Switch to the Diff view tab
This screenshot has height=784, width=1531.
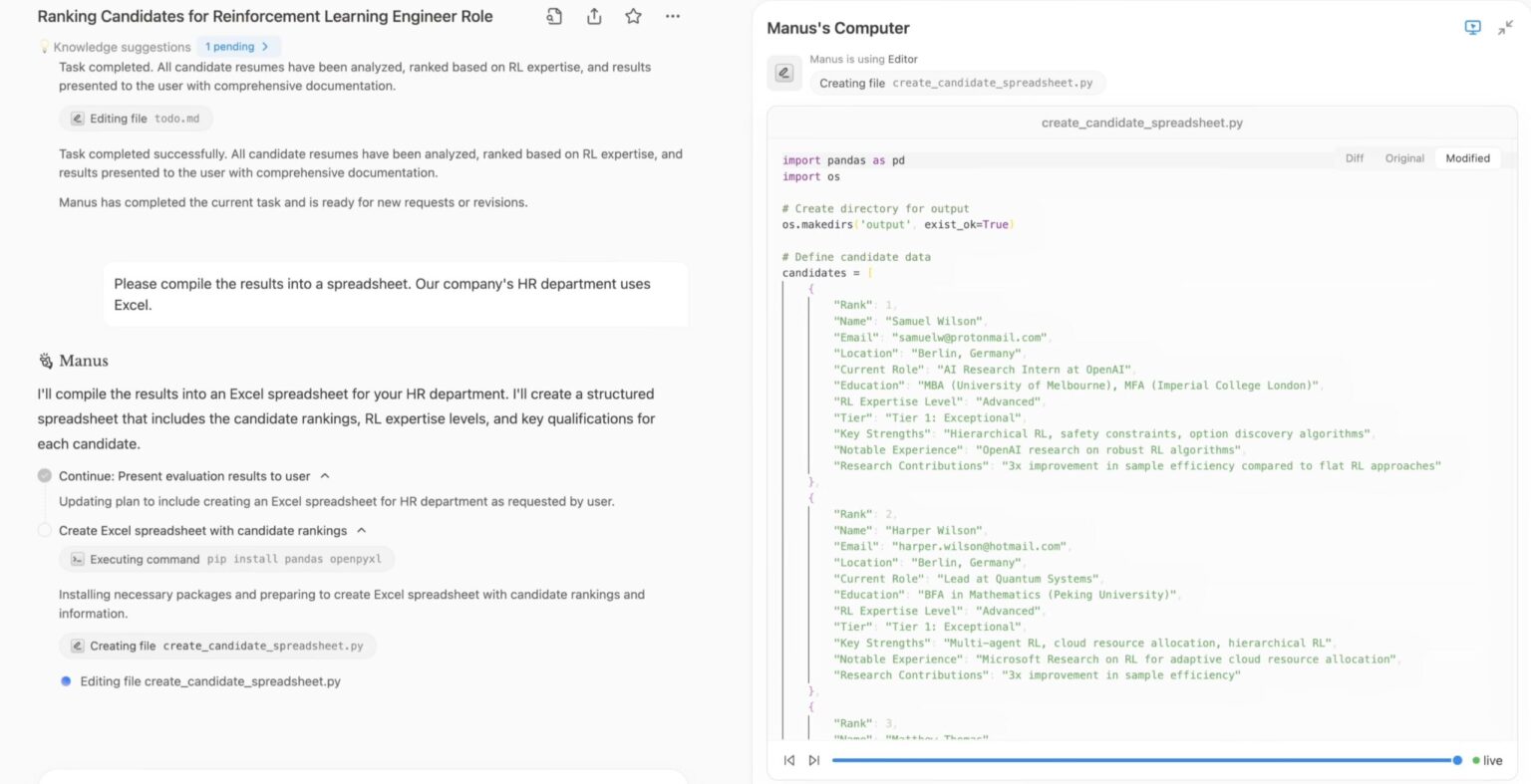1354,158
